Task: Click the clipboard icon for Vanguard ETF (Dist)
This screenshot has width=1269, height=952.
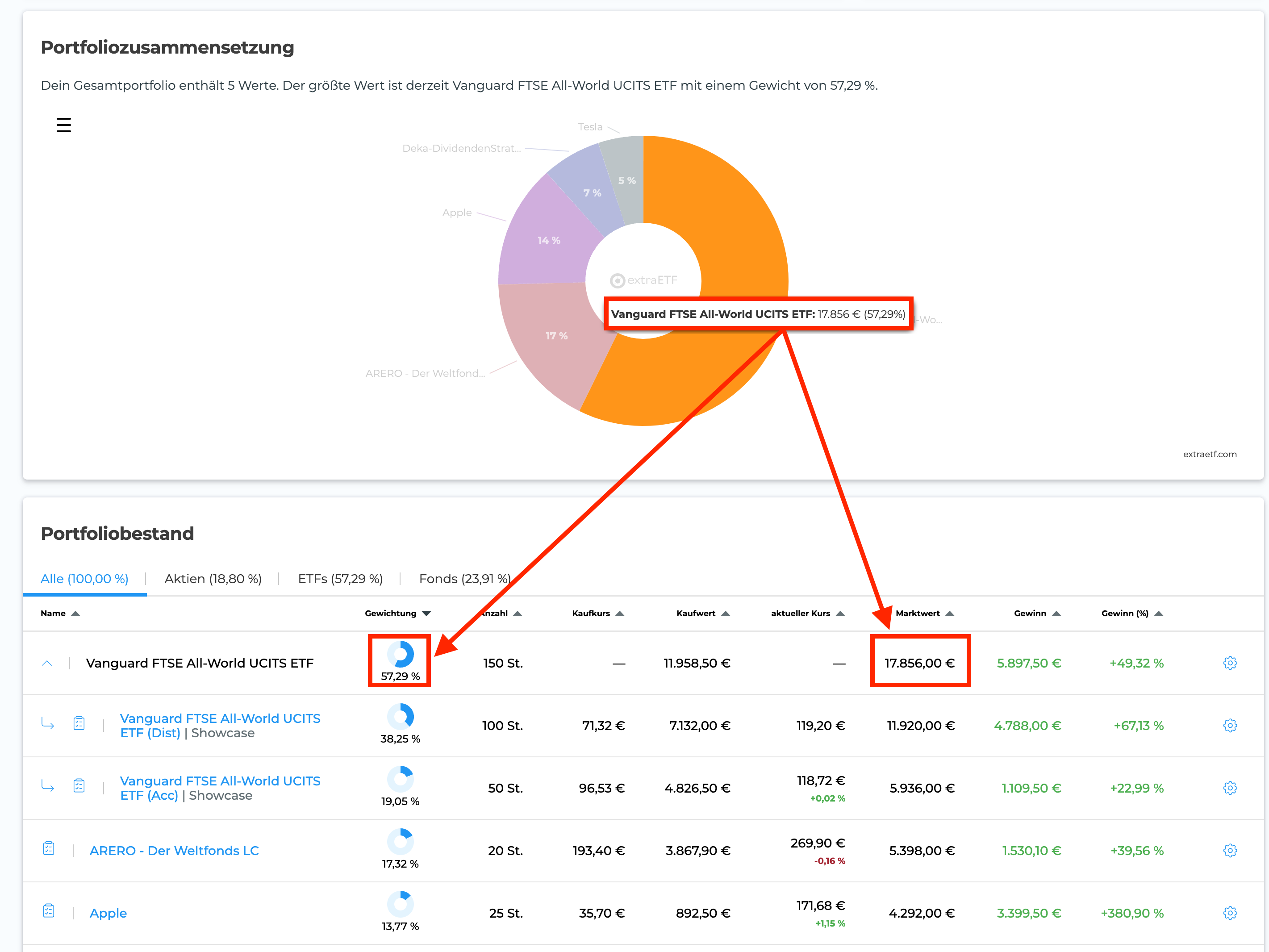Action: [x=79, y=723]
